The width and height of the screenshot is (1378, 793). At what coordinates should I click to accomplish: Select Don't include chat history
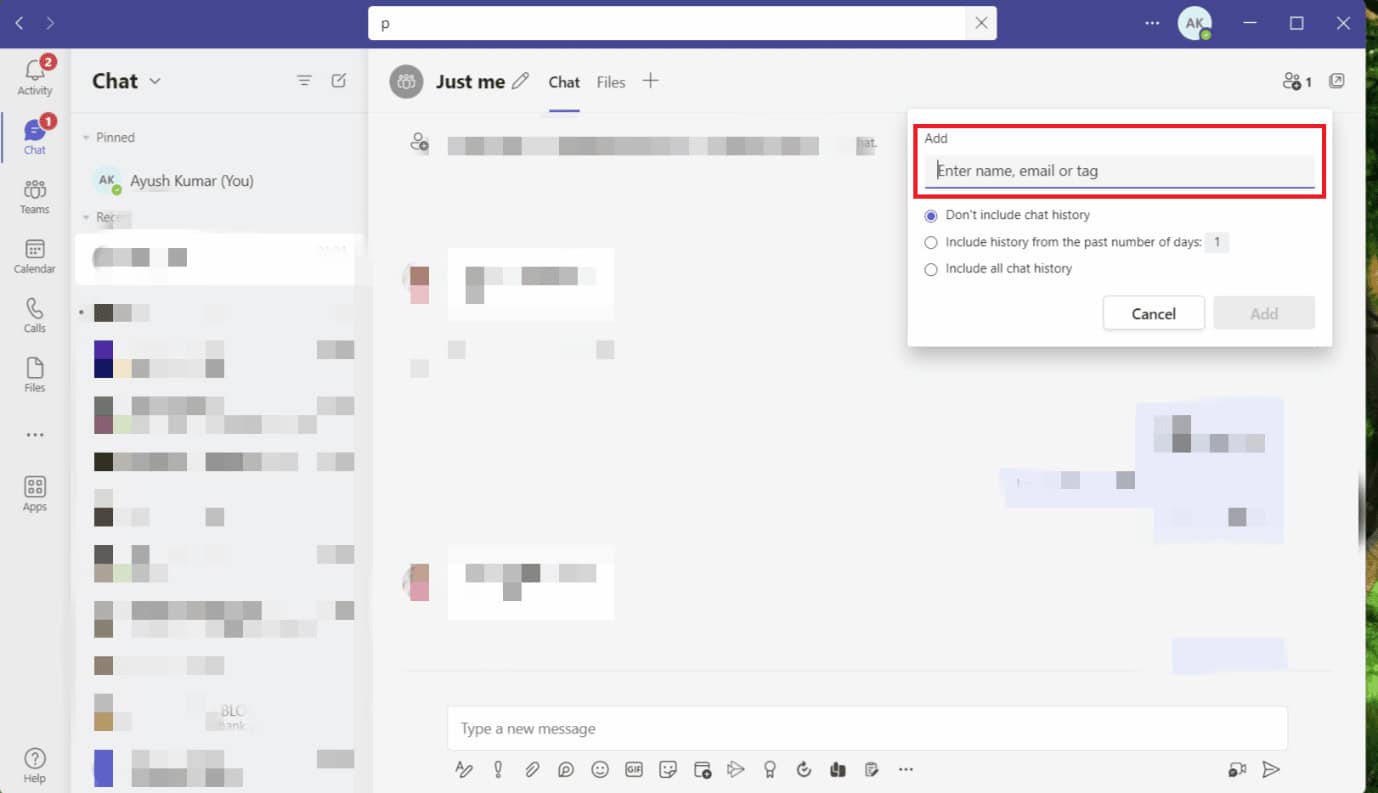(x=931, y=216)
